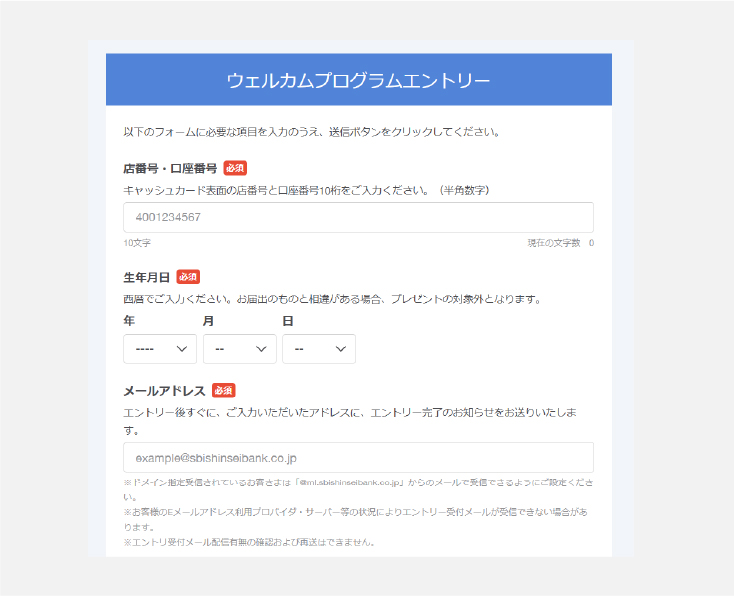Click the 店番号・口座番号 field label

pyautogui.click(x=170, y=169)
